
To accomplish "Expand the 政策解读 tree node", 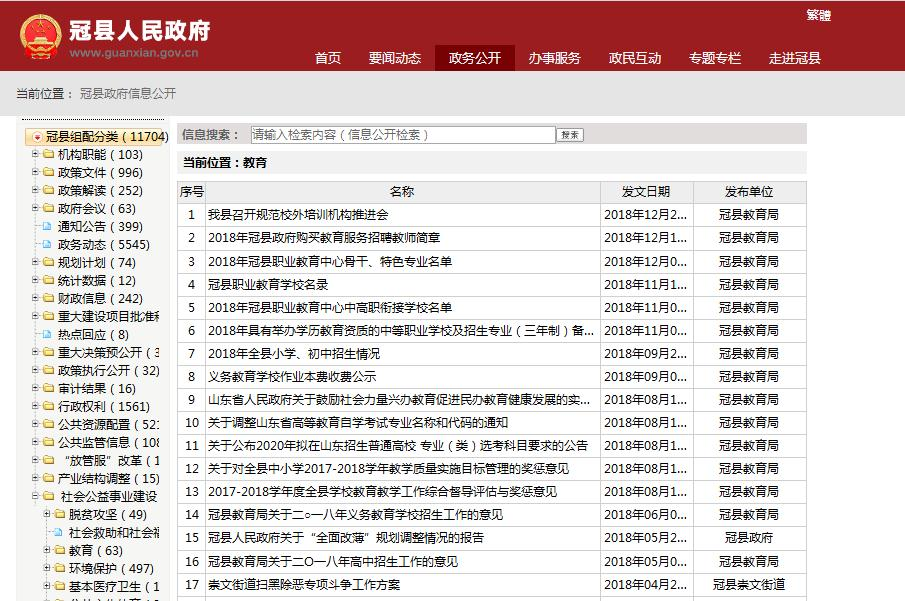I will click(35, 189).
